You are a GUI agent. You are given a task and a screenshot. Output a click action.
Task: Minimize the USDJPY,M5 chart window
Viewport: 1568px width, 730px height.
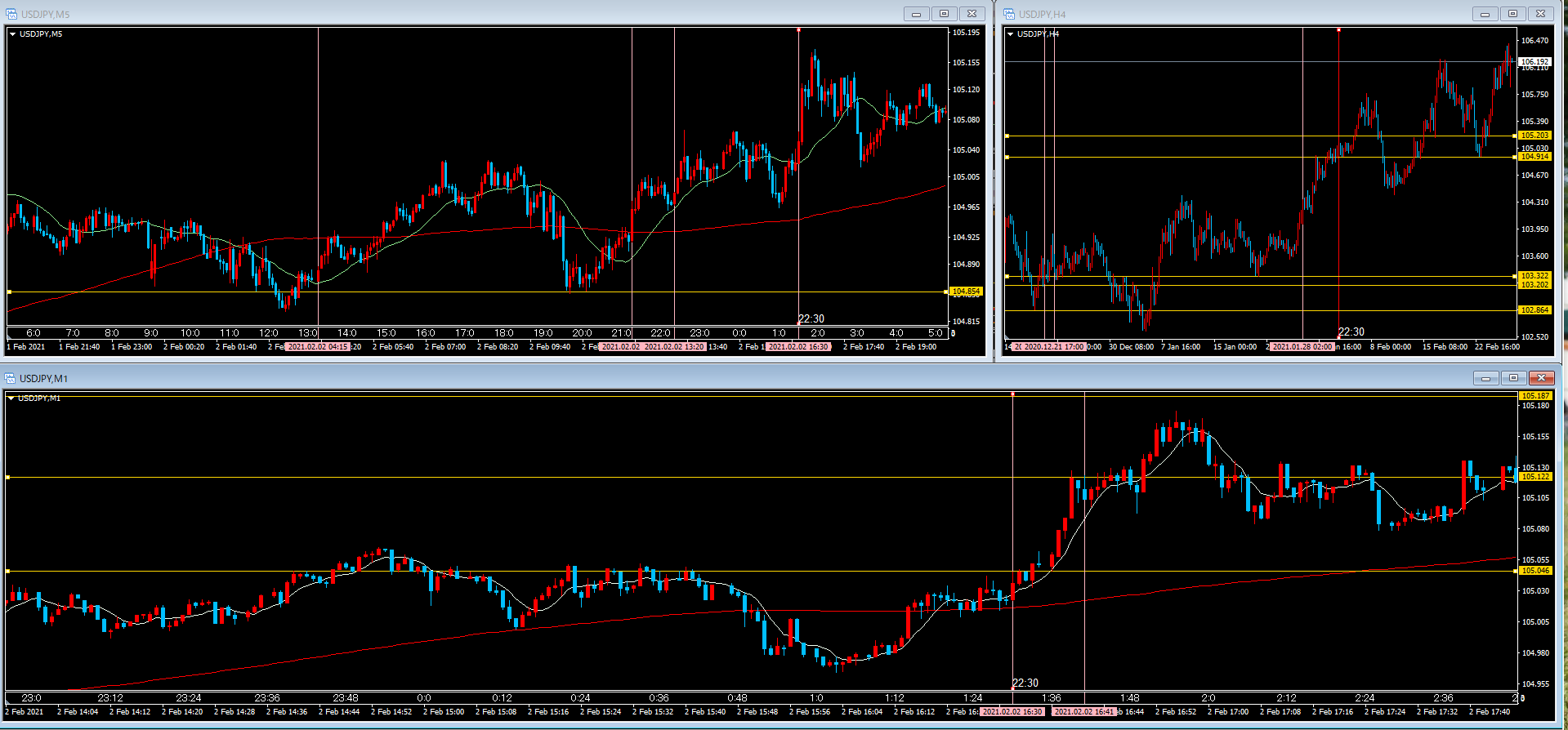[x=916, y=14]
